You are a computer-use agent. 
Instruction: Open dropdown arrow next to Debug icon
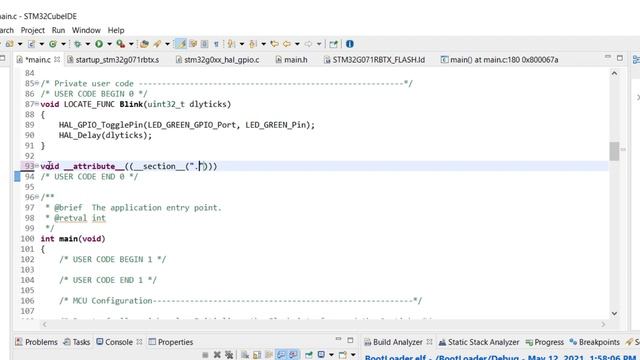point(88,44)
